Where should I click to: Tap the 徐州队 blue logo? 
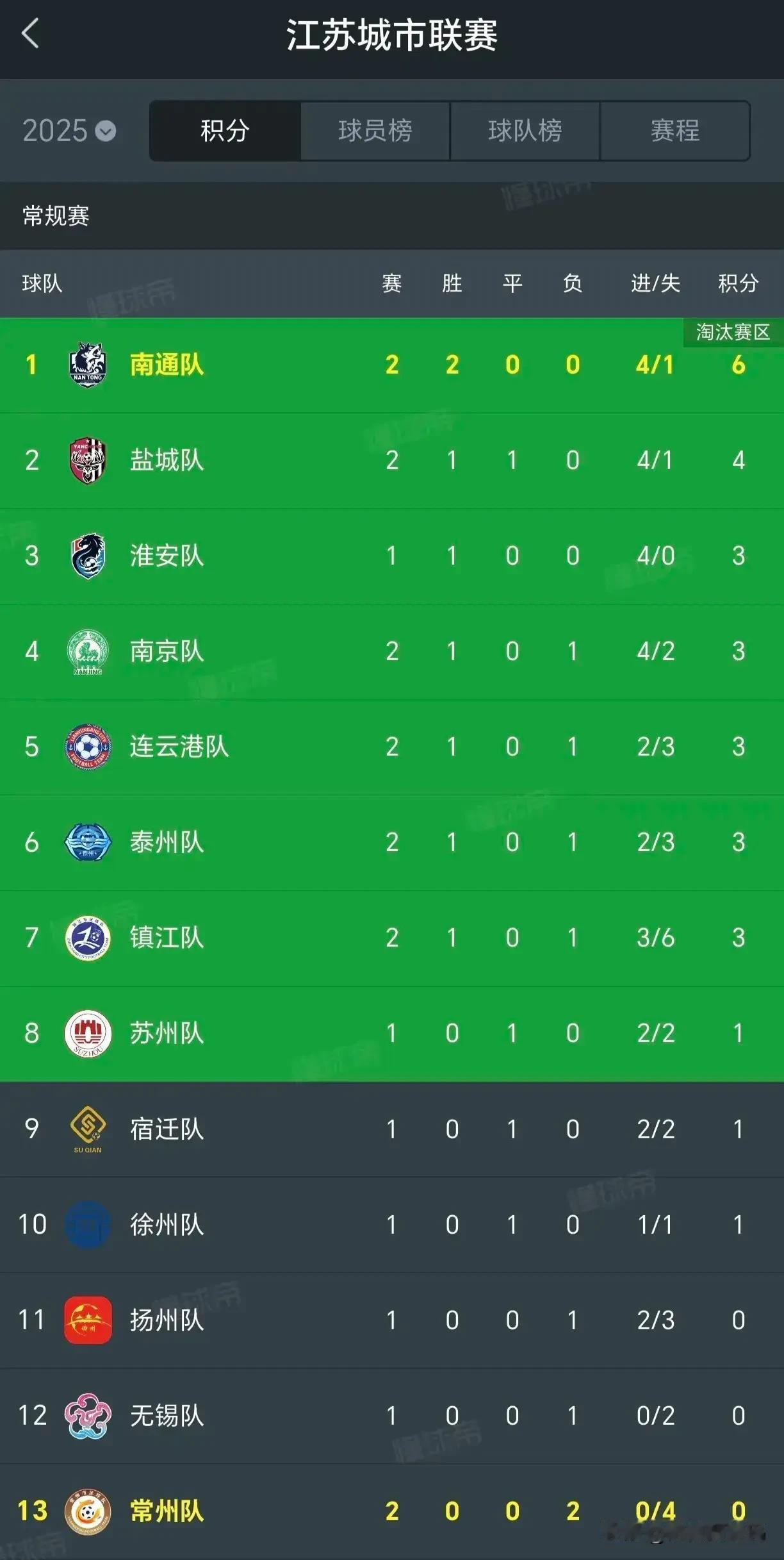[x=88, y=1224]
